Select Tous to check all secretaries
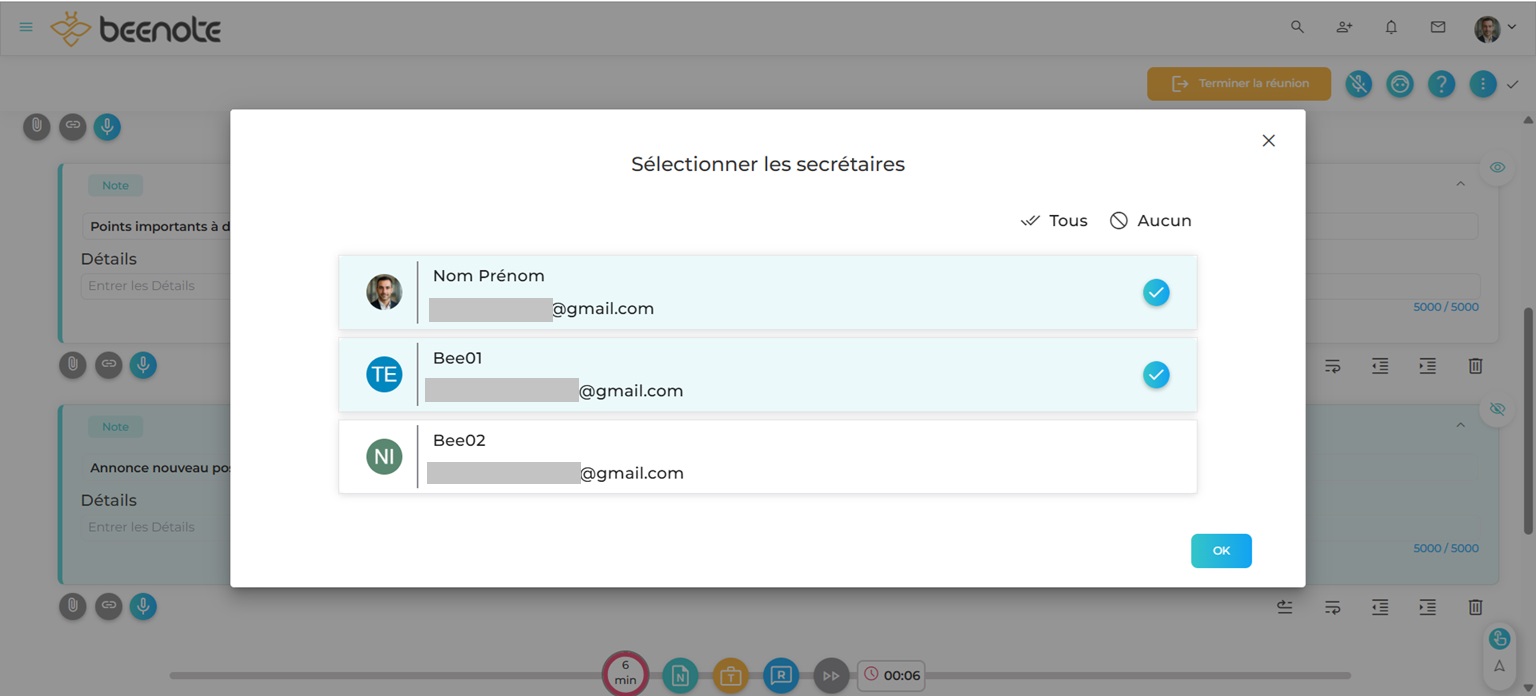The height and width of the screenshot is (696, 1536). pos(1054,221)
